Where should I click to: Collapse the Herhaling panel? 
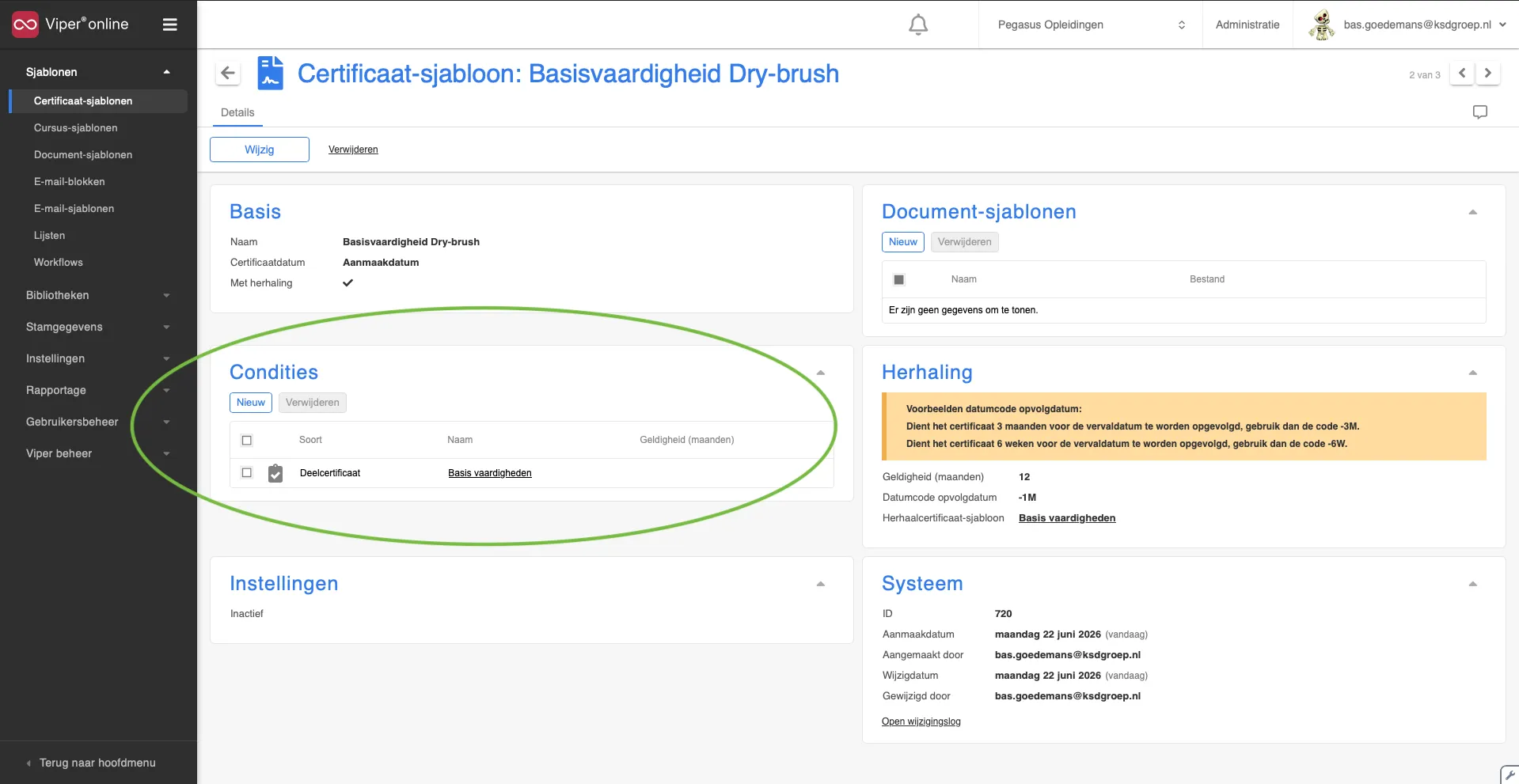(1473, 373)
